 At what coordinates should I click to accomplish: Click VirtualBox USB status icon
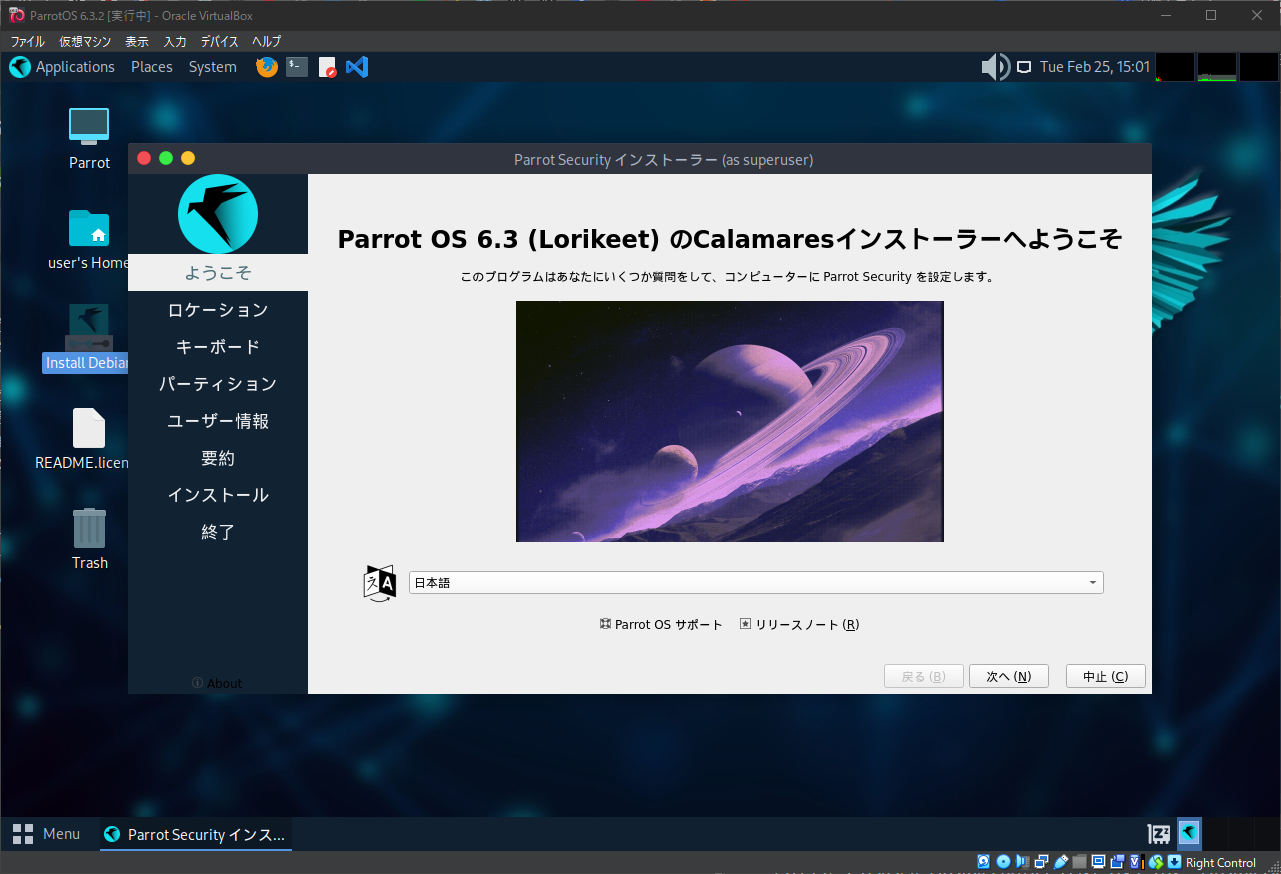pyautogui.click(x=1061, y=862)
